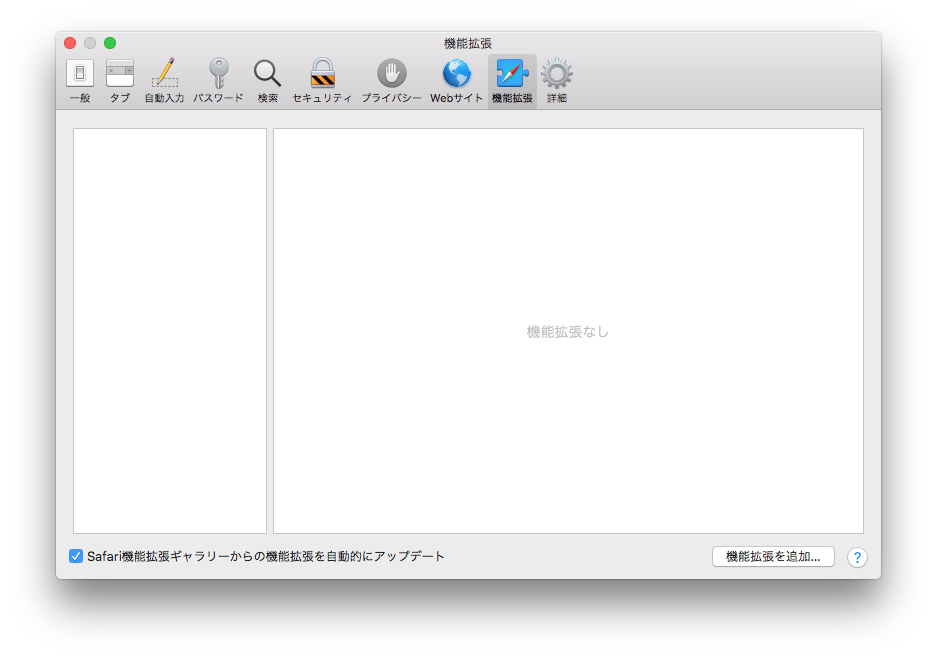
Task: Click the Safari機能拡張ギャラリー auto-update label text
Action: coord(266,556)
